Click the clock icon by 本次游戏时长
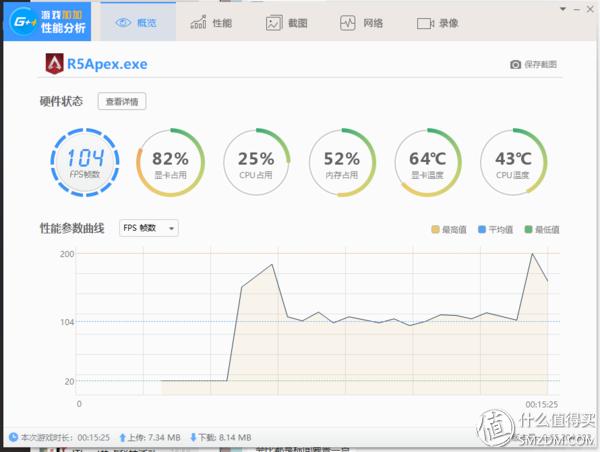The width and height of the screenshot is (600, 452). 13,437
